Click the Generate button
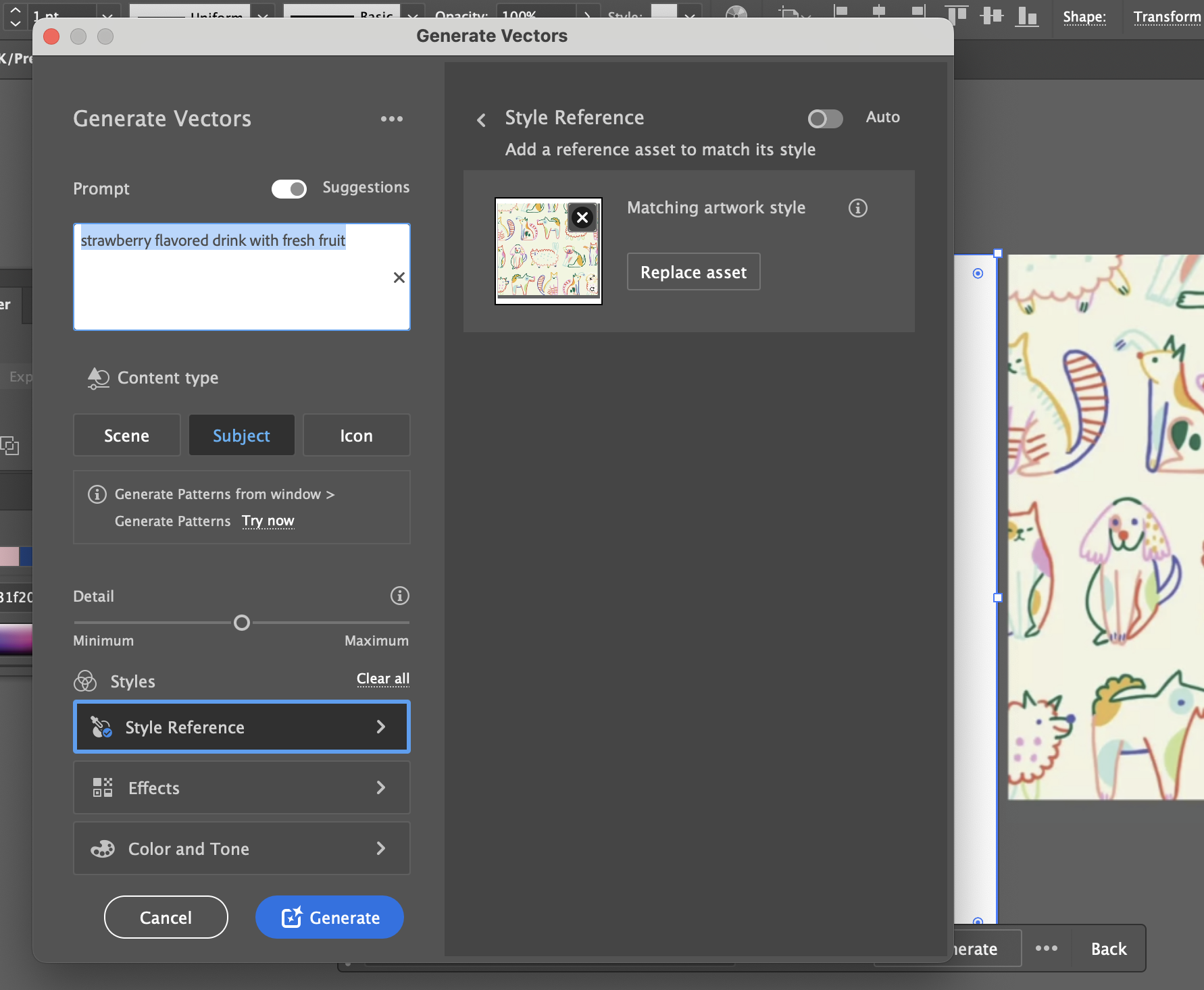Viewport: 1204px width, 990px height. click(x=330, y=917)
